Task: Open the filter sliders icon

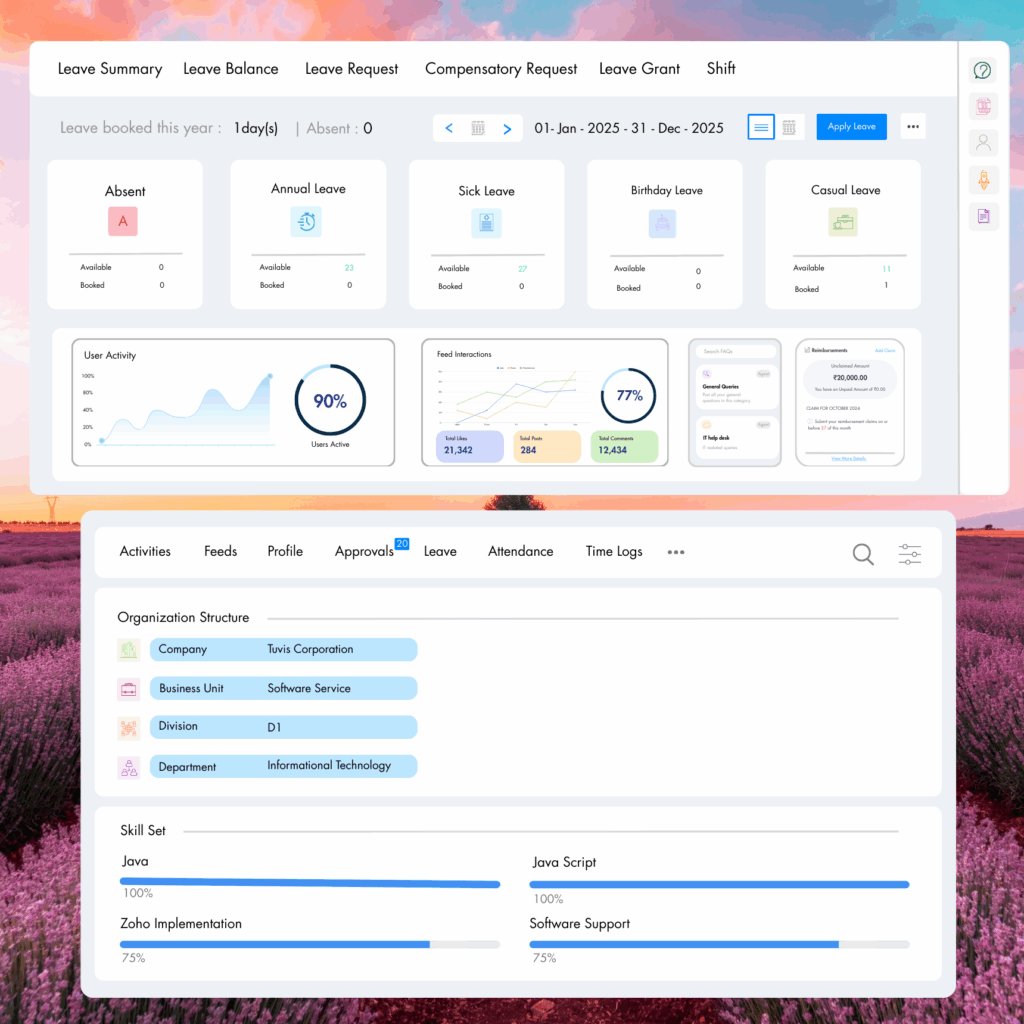Action: (909, 554)
